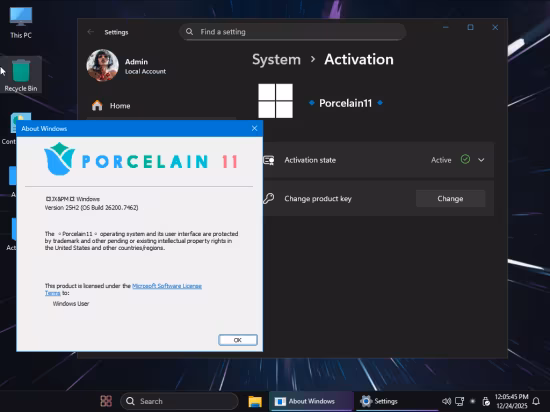
Task: Click the key icon for product key
Action: point(269,198)
